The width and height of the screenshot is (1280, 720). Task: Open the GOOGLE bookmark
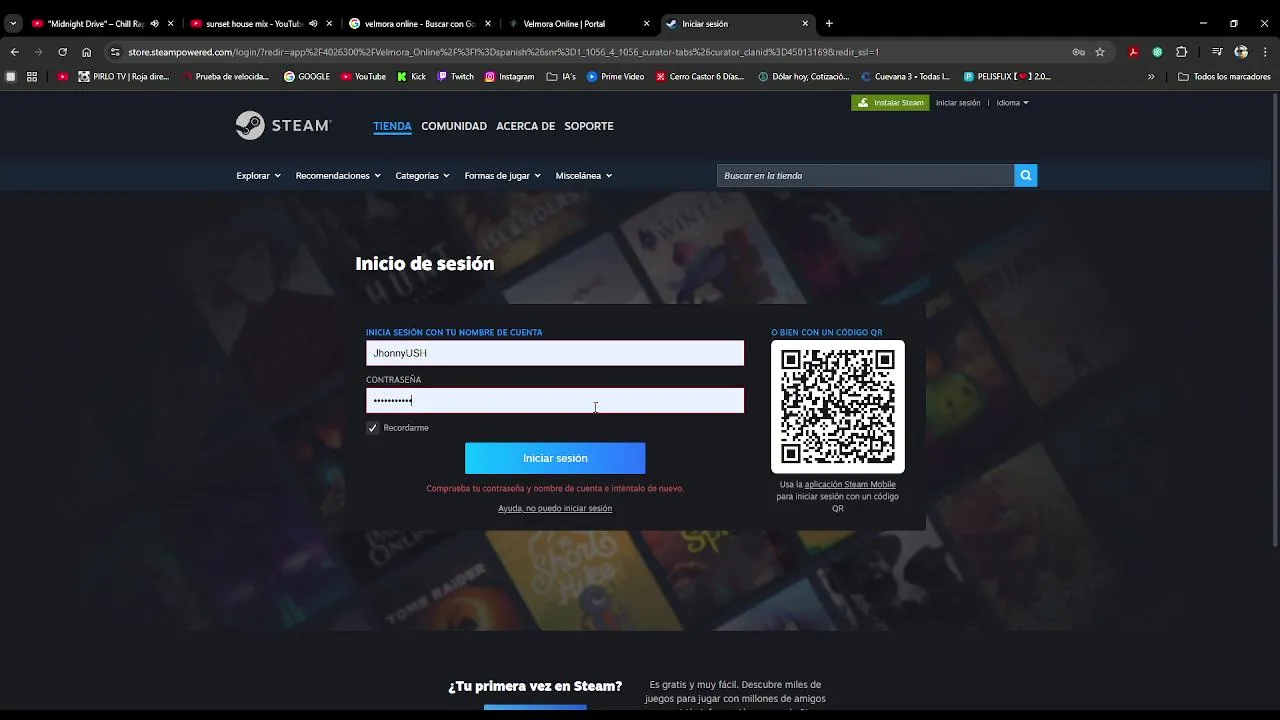point(307,76)
